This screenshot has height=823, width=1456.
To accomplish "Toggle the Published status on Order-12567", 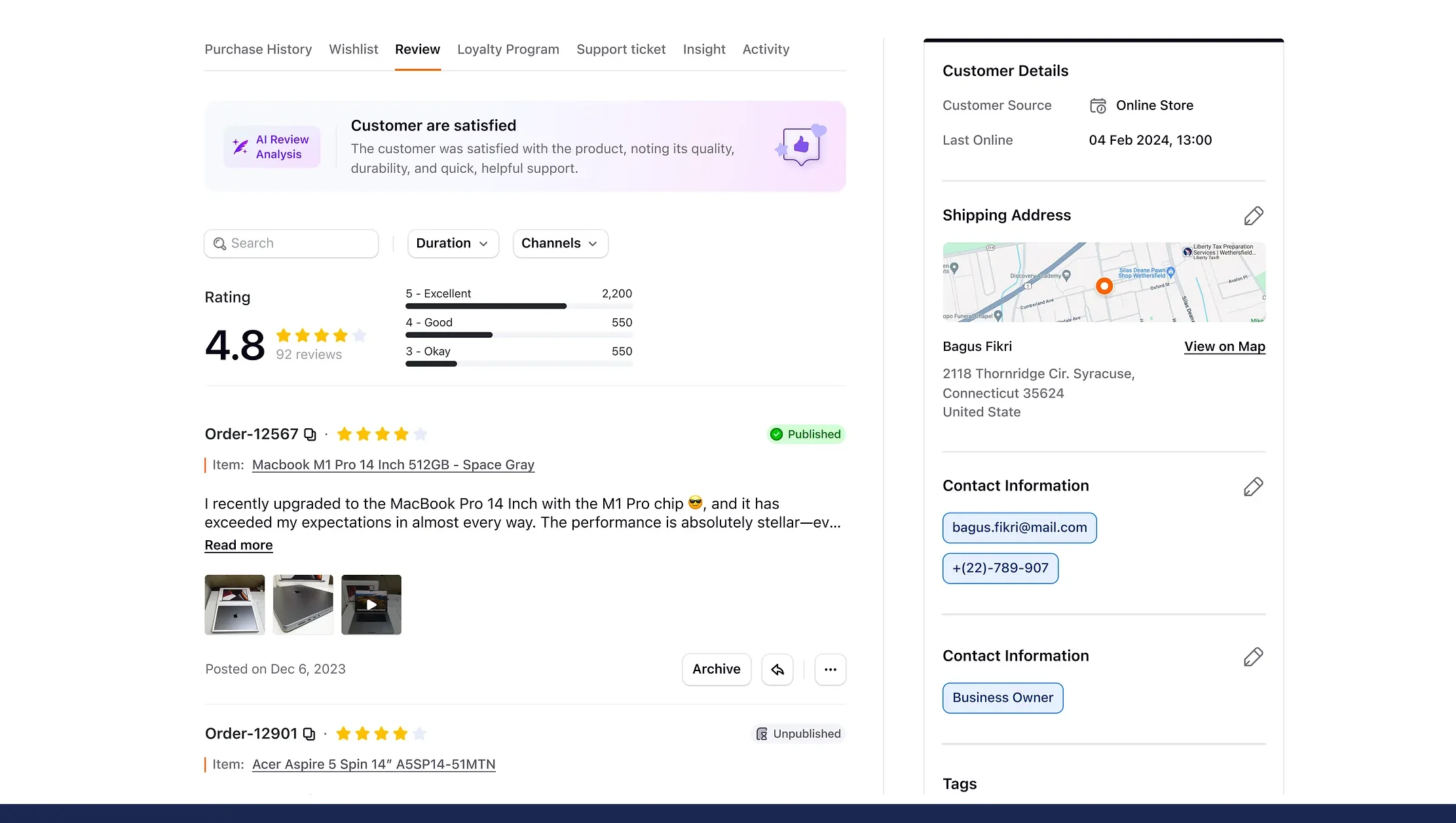I will click(x=806, y=434).
